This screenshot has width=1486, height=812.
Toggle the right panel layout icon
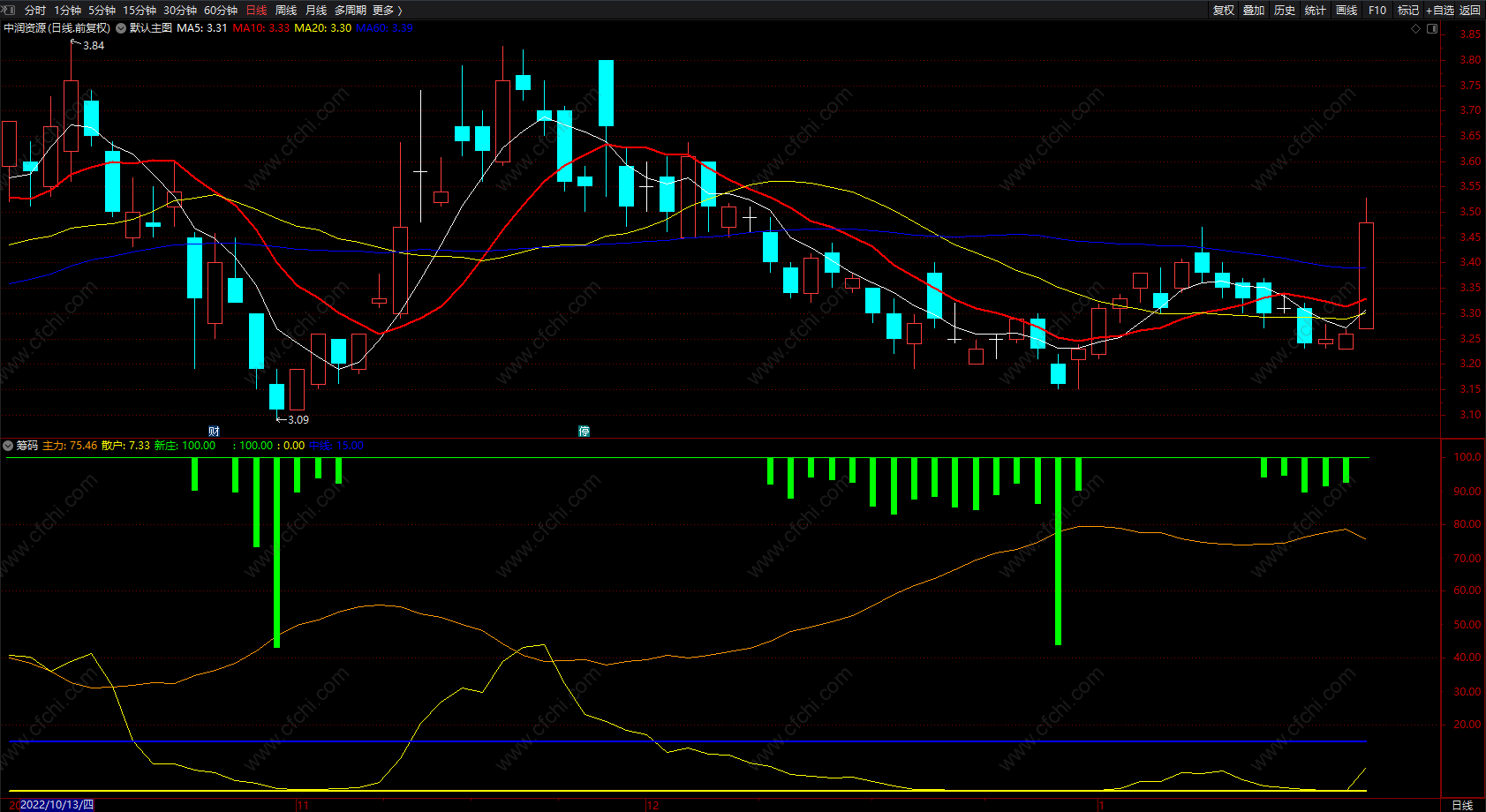[x=1432, y=28]
